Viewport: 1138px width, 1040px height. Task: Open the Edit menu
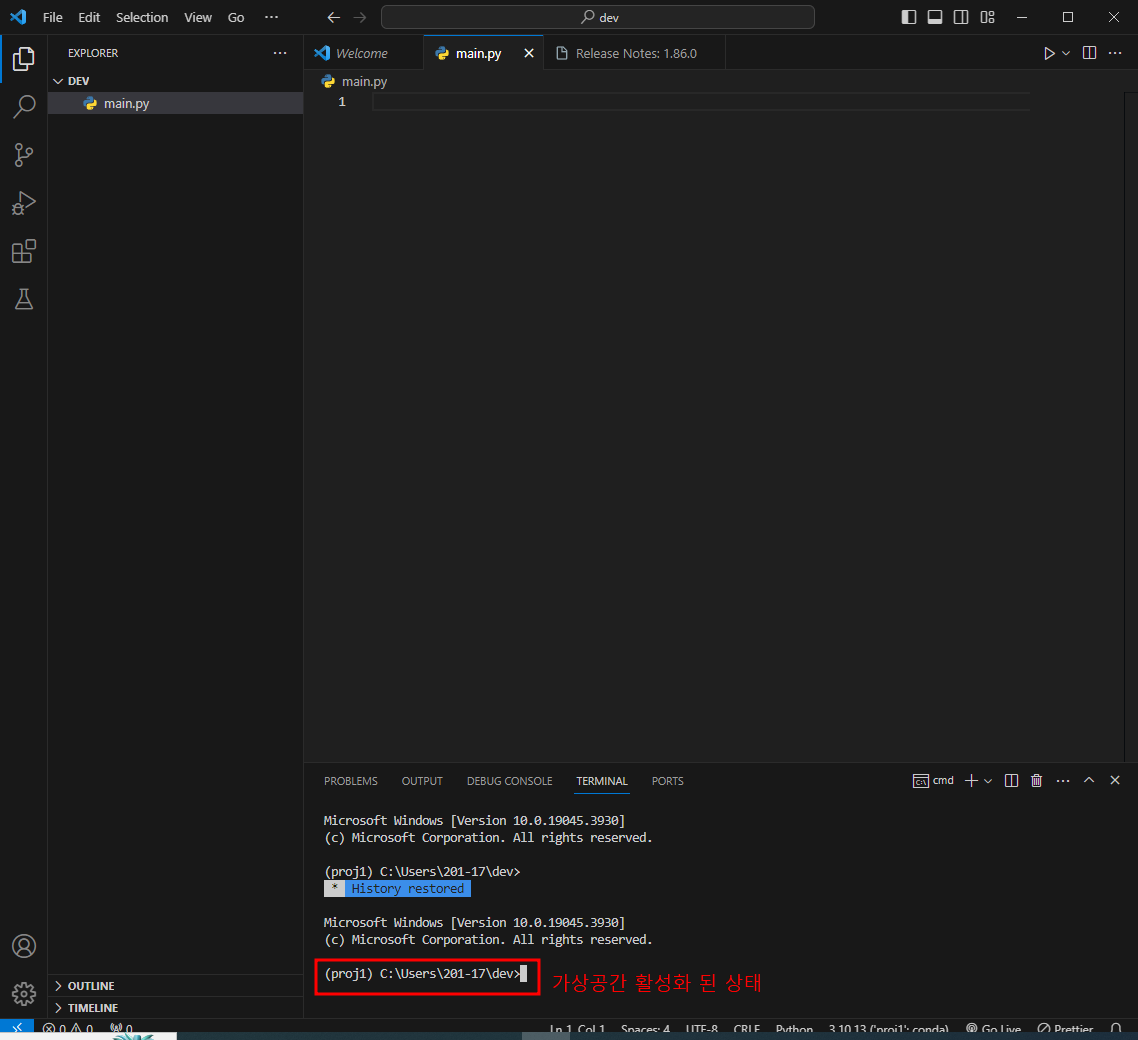click(89, 17)
